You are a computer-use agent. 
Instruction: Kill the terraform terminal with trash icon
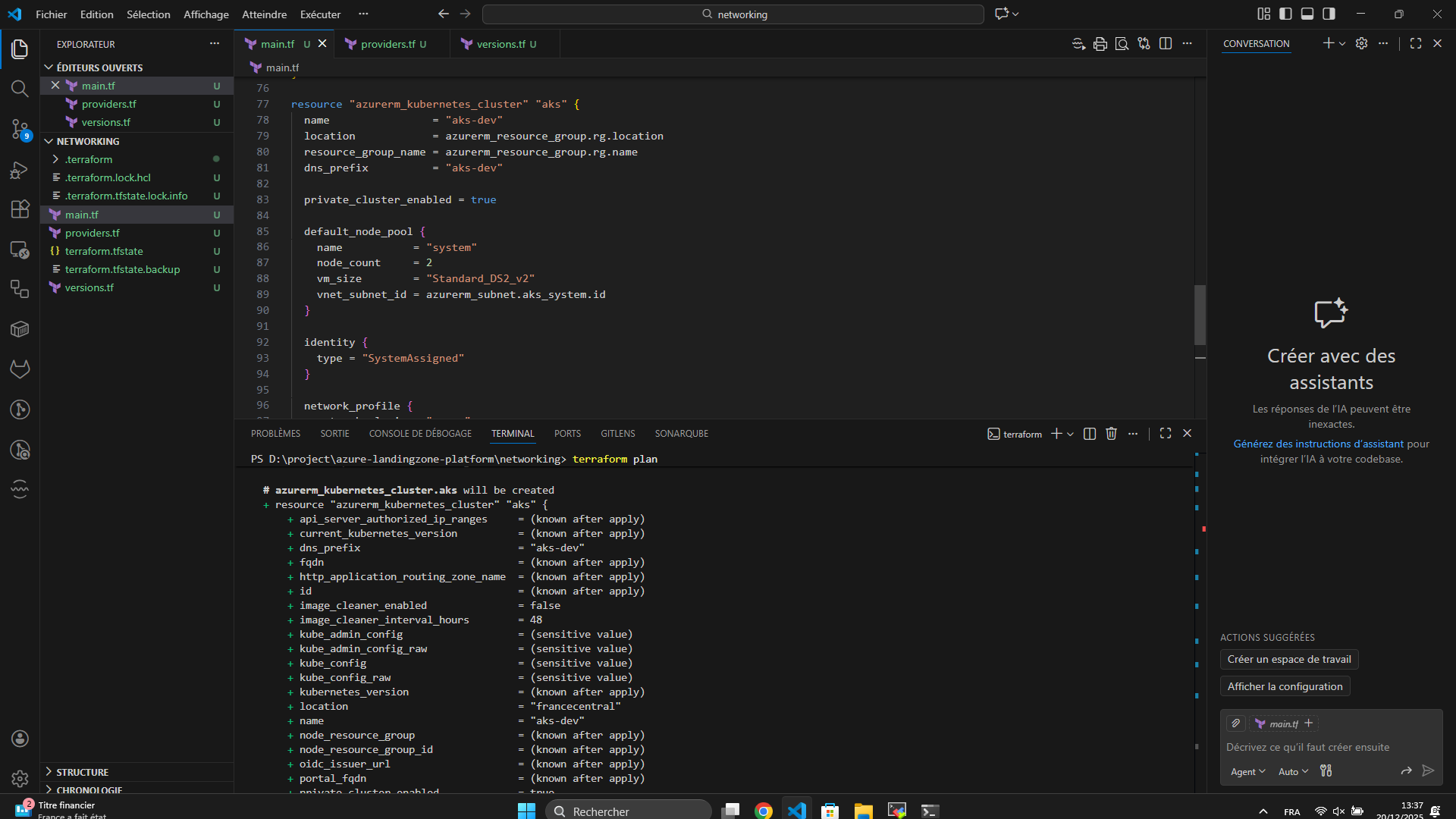tap(1111, 434)
